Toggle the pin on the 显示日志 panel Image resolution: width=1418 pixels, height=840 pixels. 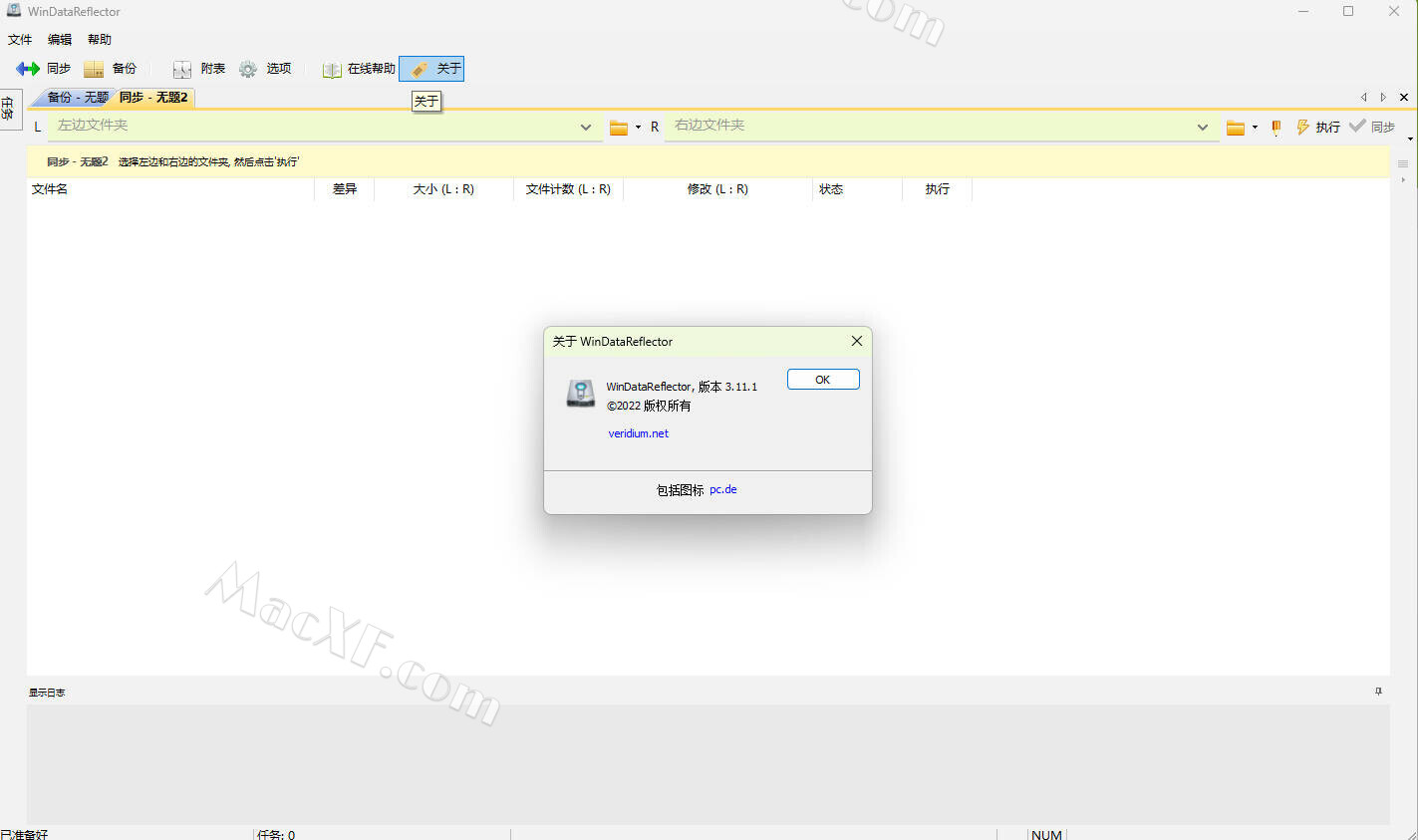click(1378, 692)
